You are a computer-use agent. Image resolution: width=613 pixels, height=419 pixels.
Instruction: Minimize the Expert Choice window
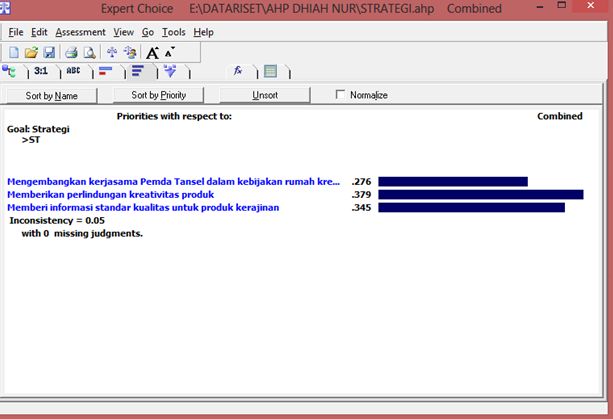(540, 7)
